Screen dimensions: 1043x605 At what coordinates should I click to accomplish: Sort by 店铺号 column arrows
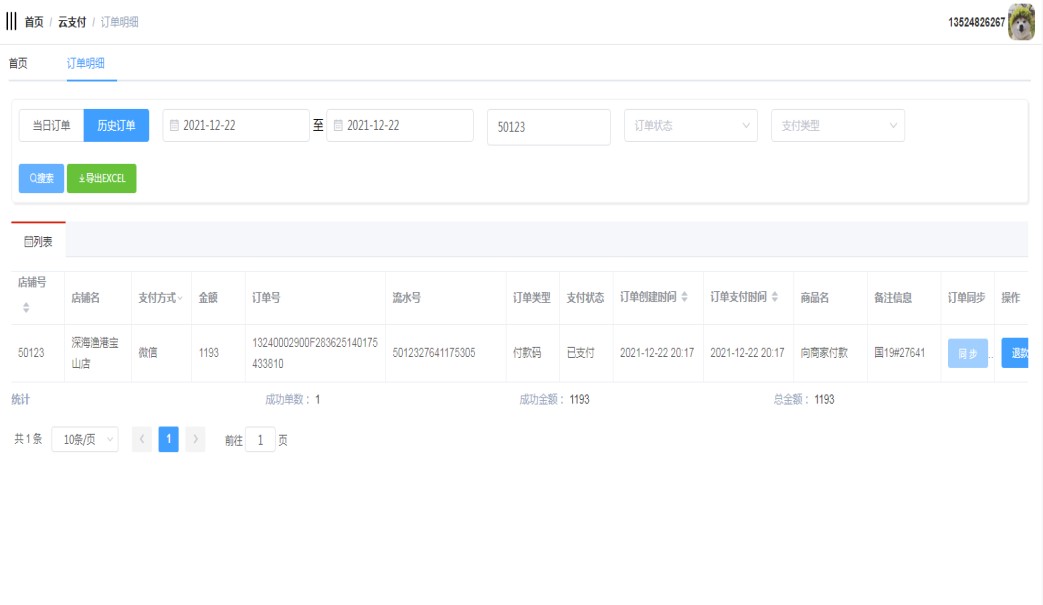click(26, 306)
